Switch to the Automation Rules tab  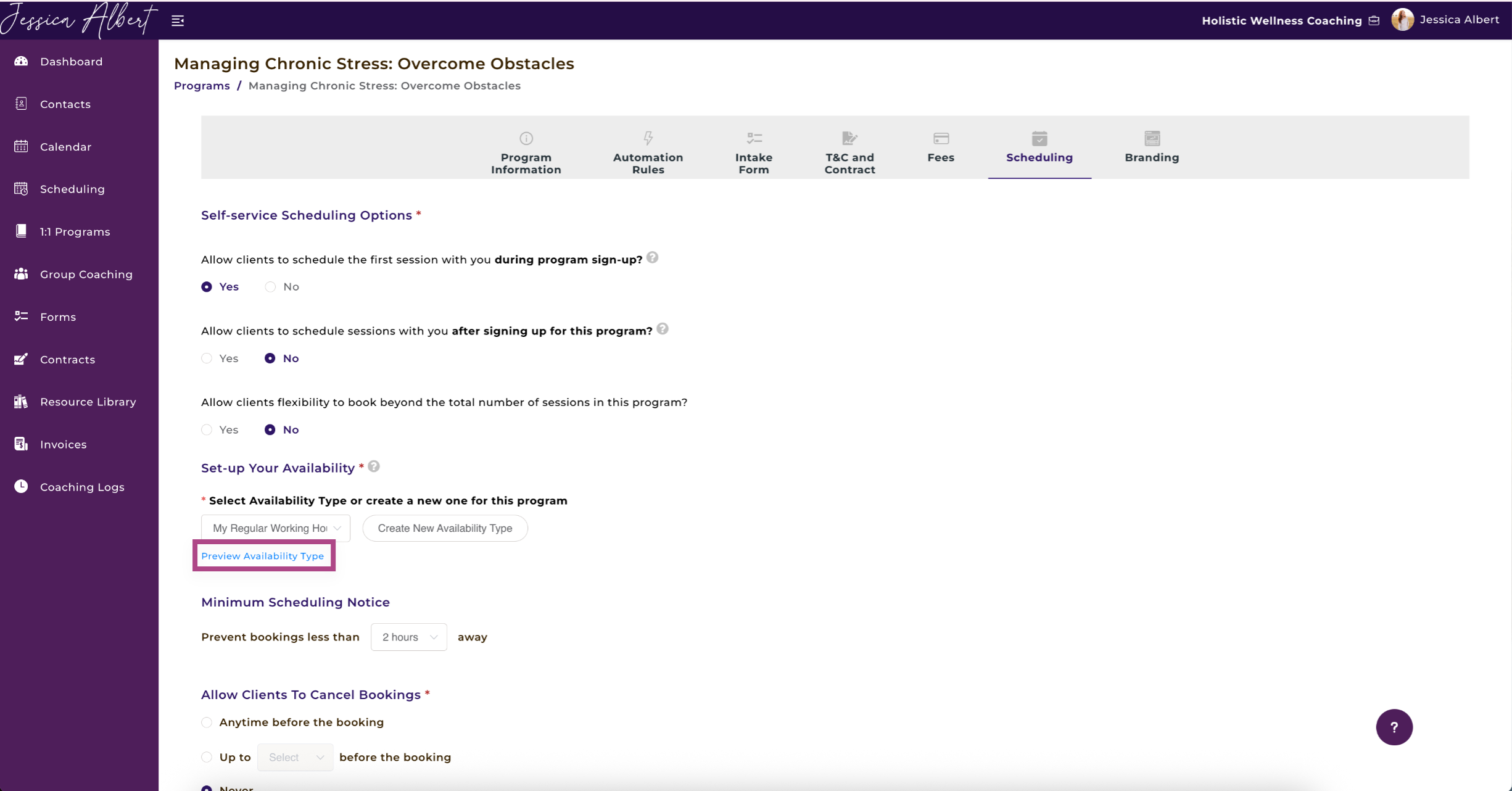(x=648, y=153)
